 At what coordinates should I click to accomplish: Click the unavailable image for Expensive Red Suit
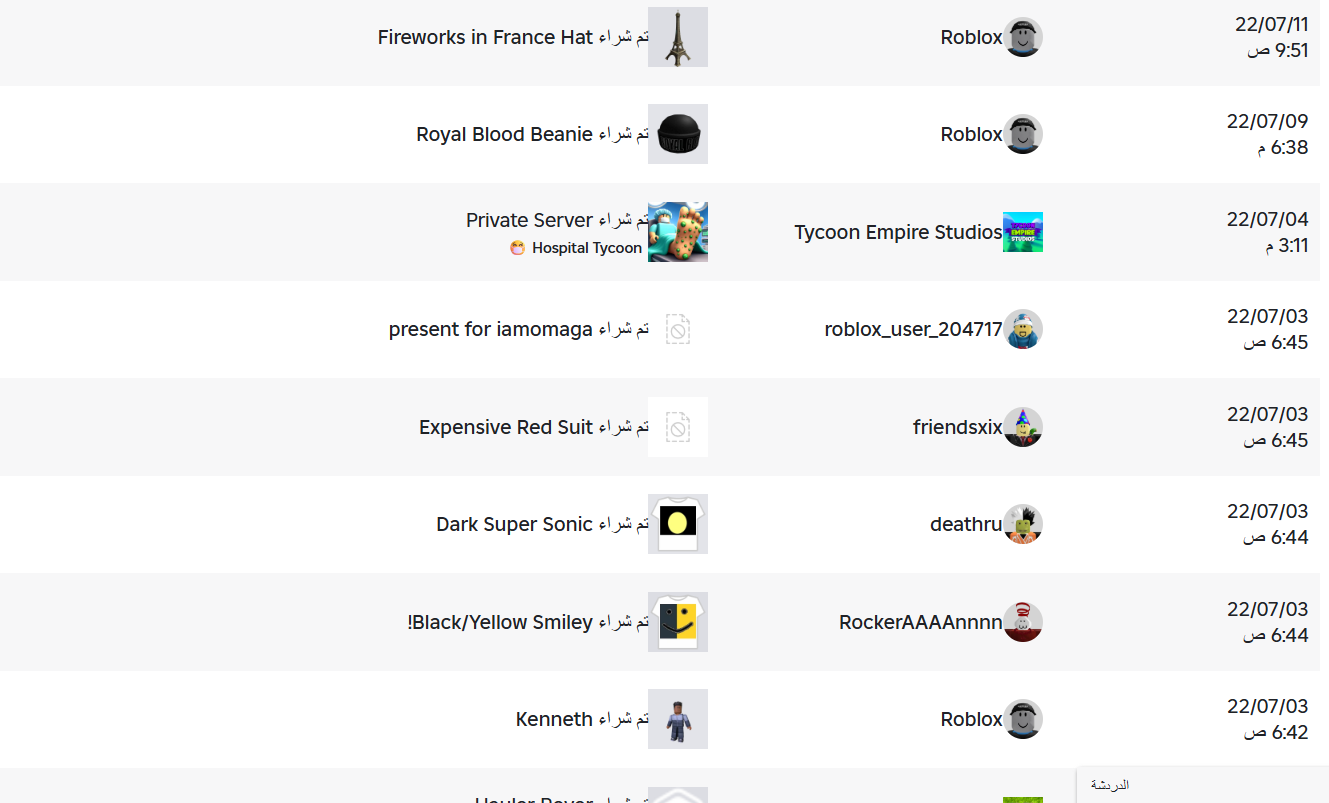[678, 427]
